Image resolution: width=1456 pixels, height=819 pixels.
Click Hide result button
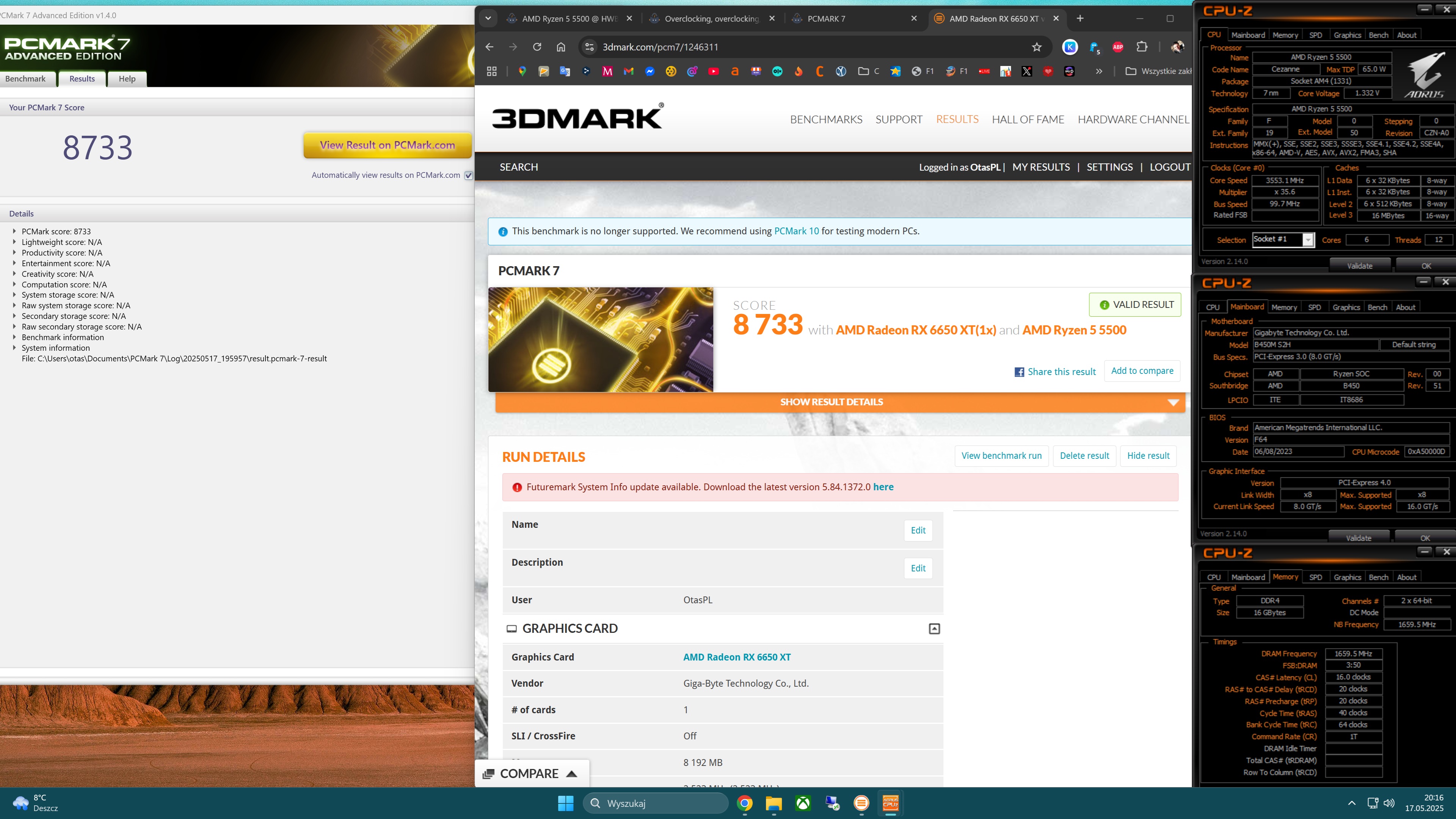pos(1148,455)
